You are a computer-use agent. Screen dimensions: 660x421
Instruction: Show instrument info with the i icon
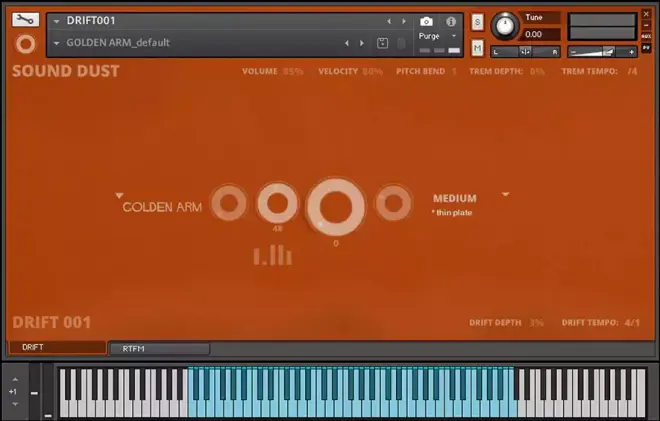(451, 21)
